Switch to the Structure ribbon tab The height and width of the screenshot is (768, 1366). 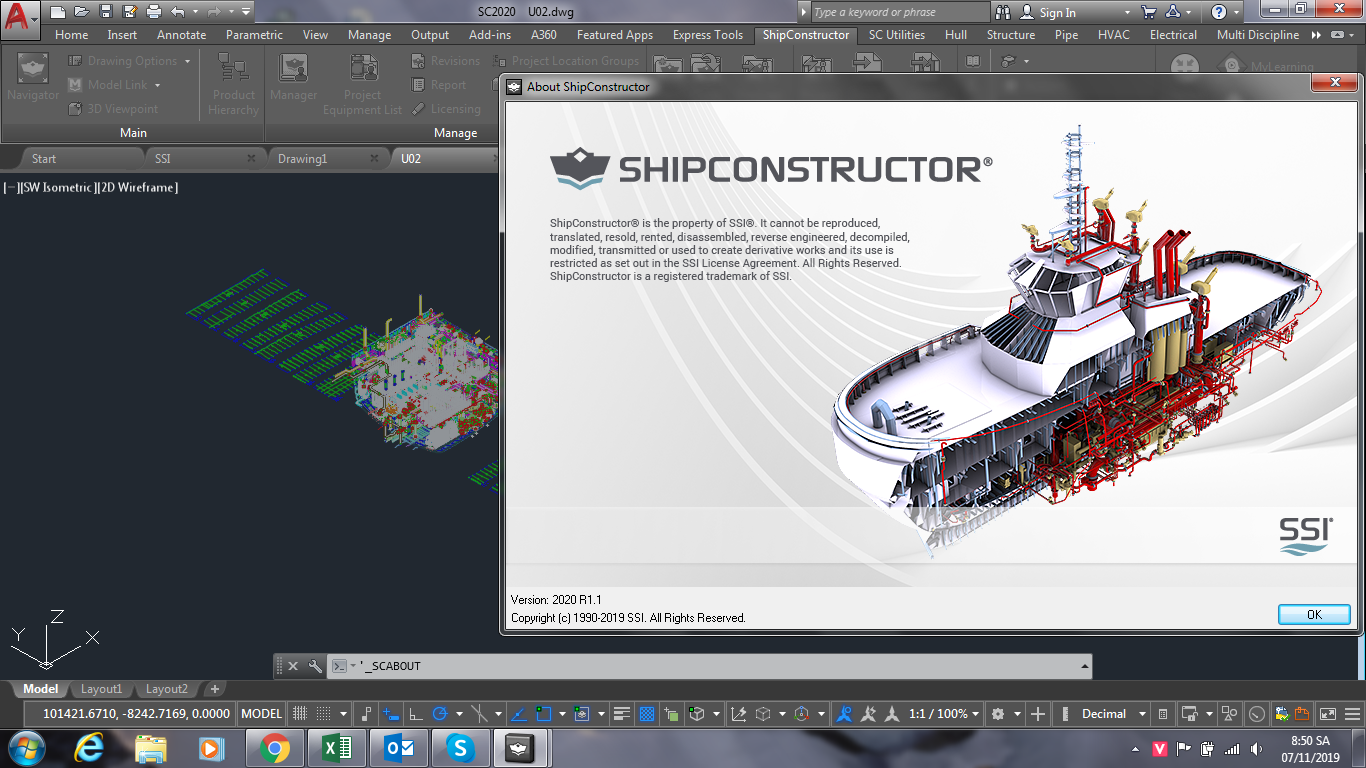pyautogui.click(x=1010, y=35)
